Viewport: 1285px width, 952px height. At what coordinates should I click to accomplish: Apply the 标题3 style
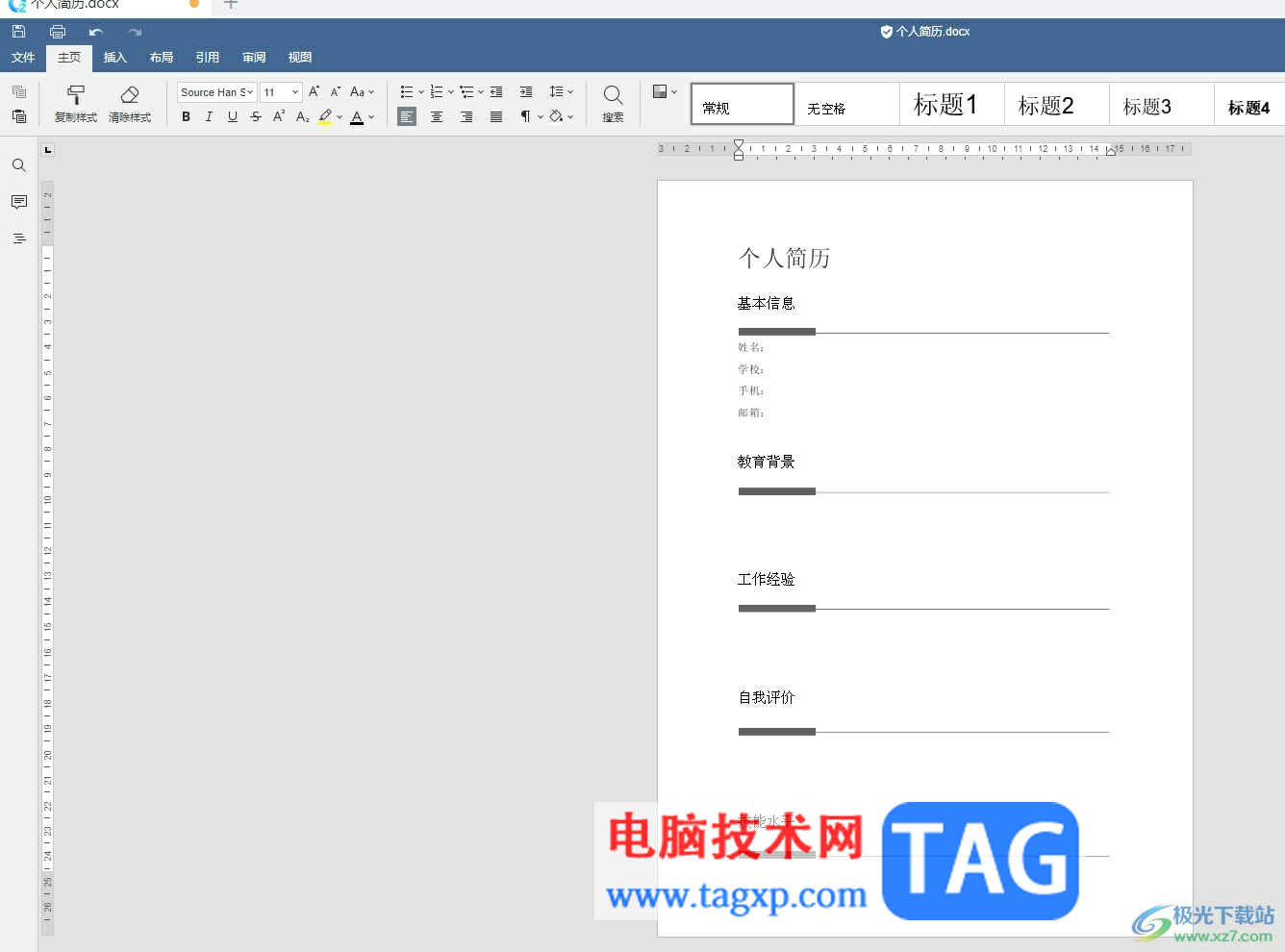[1162, 104]
